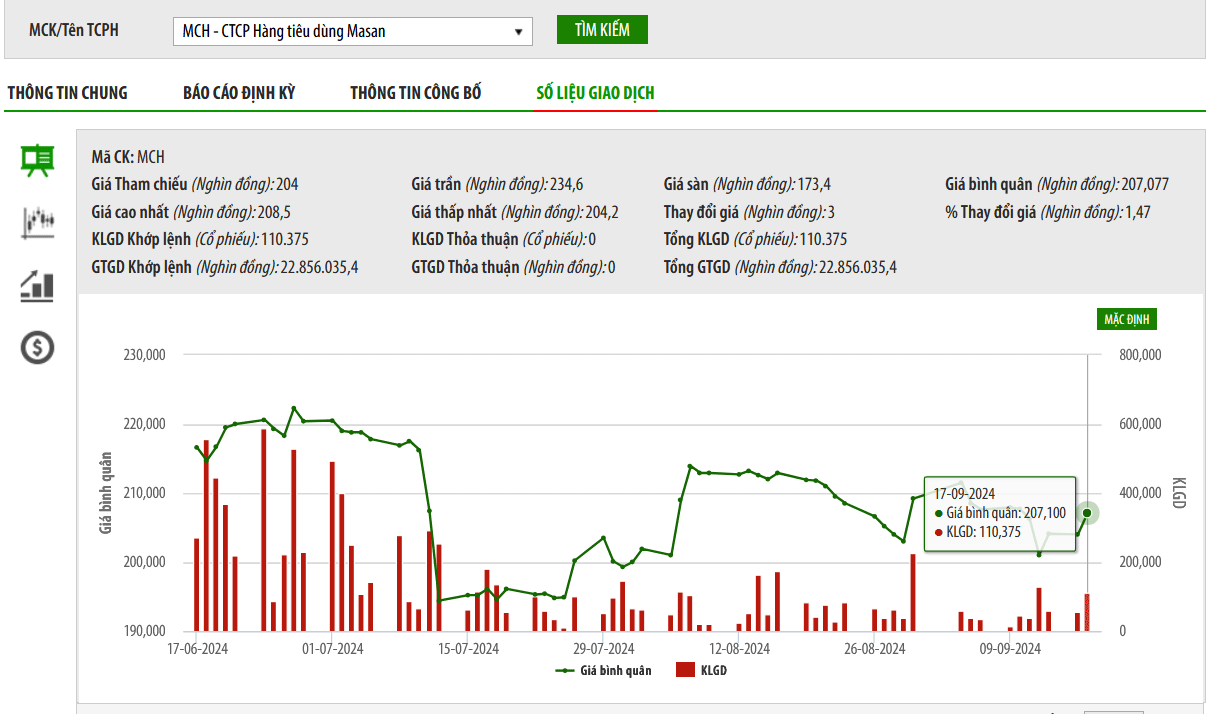Image resolution: width=1212 pixels, height=714 pixels.
Task: Switch to the Thông tin chung tab
Action: 67,93
